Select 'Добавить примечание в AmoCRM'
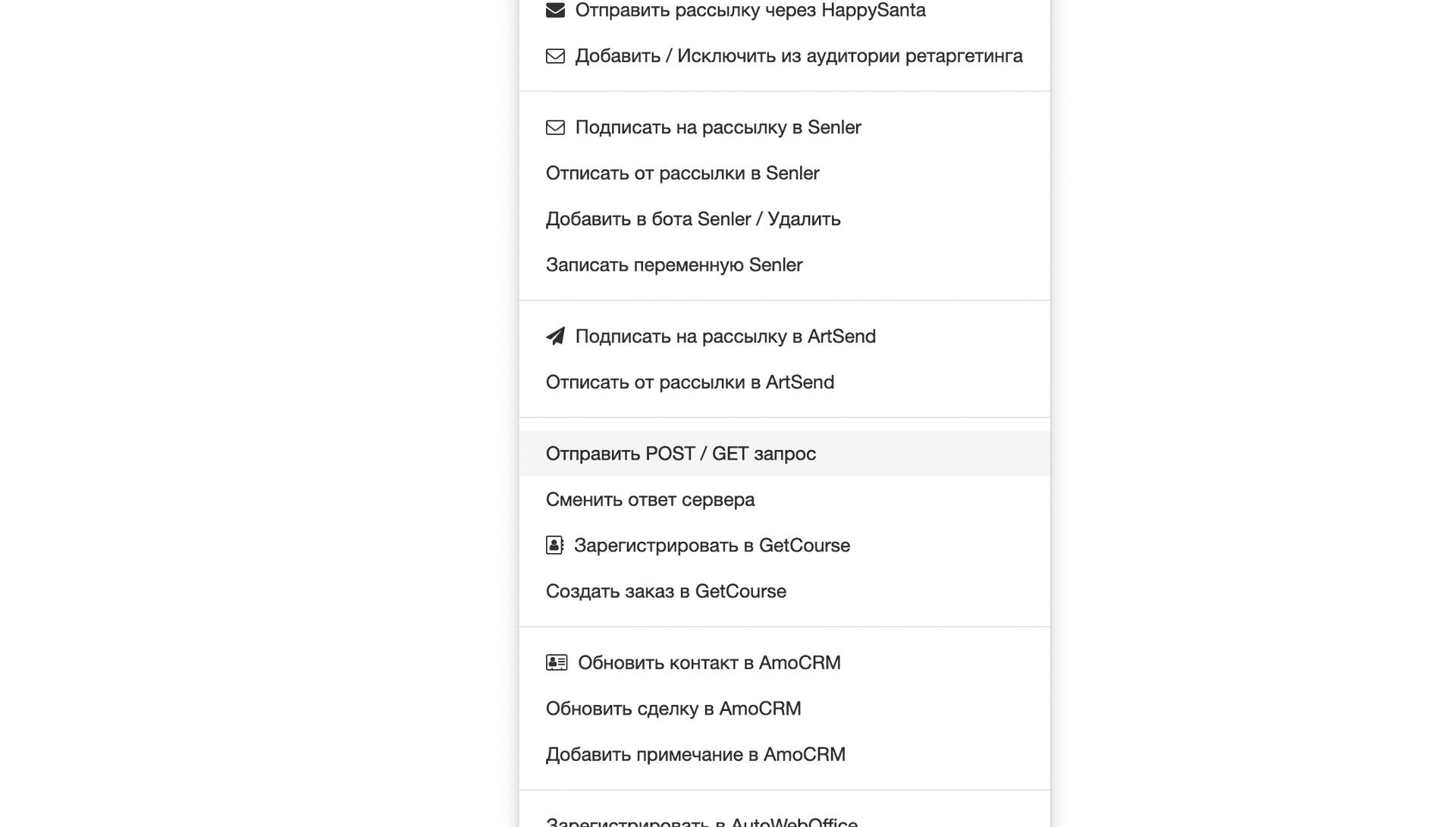1456x827 pixels. point(695,754)
